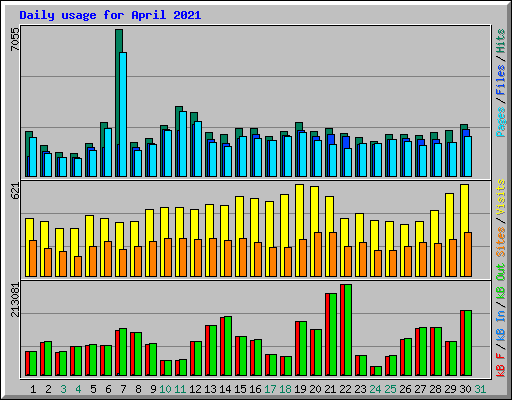Click the green weekend day 17 label
The height and width of the screenshot is (400, 512).
pyautogui.click(x=270, y=389)
